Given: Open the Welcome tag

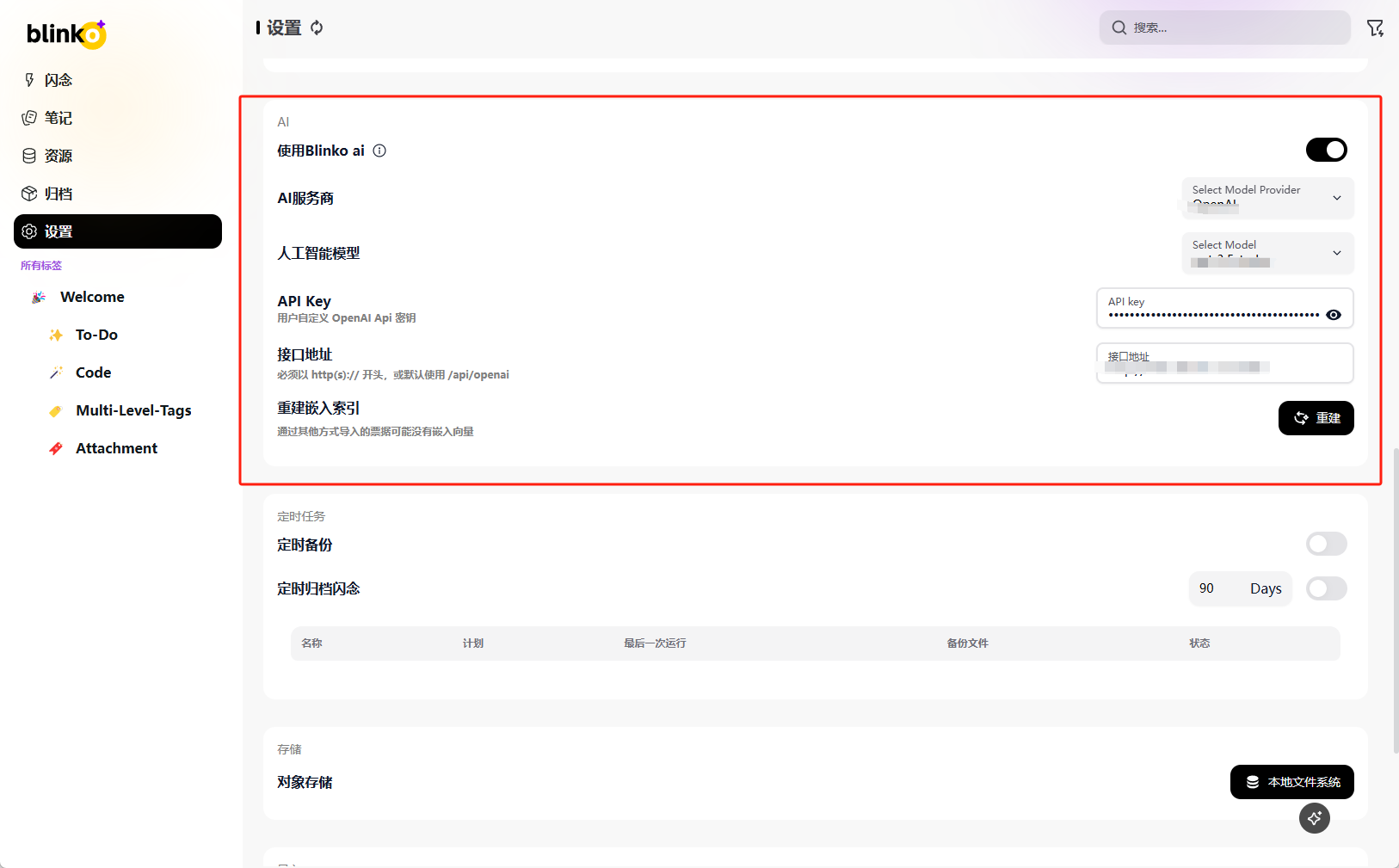Looking at the screenshot, I should click(x=92, y=297).
